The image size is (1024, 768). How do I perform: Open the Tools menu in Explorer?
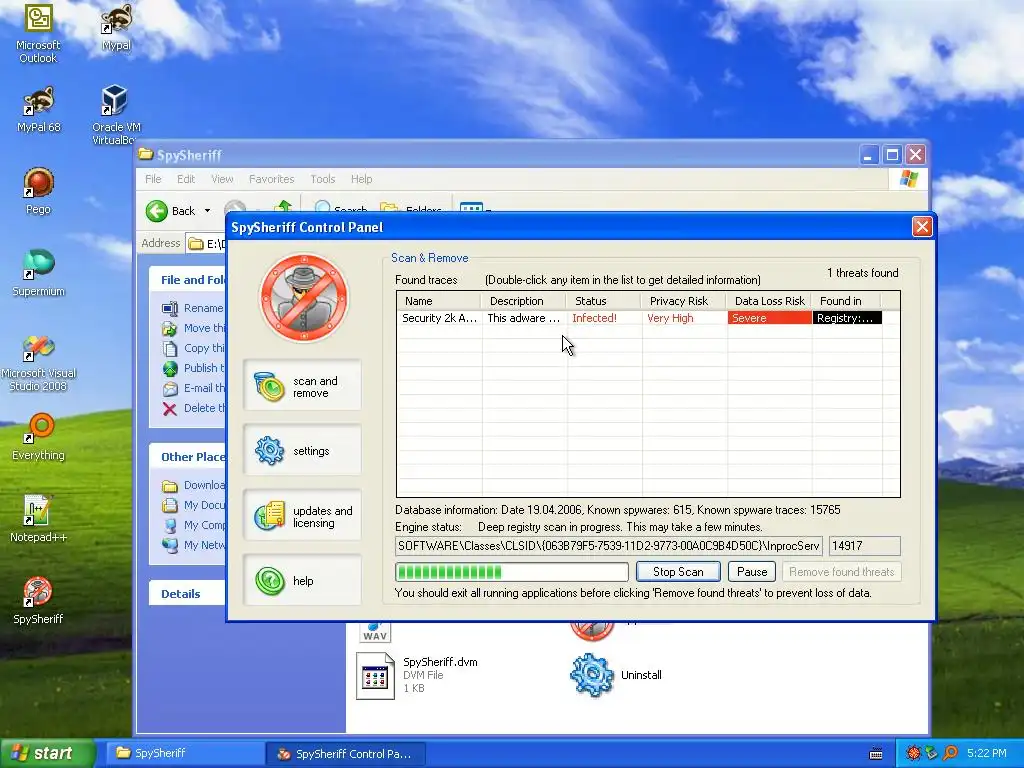click(323, 179)
